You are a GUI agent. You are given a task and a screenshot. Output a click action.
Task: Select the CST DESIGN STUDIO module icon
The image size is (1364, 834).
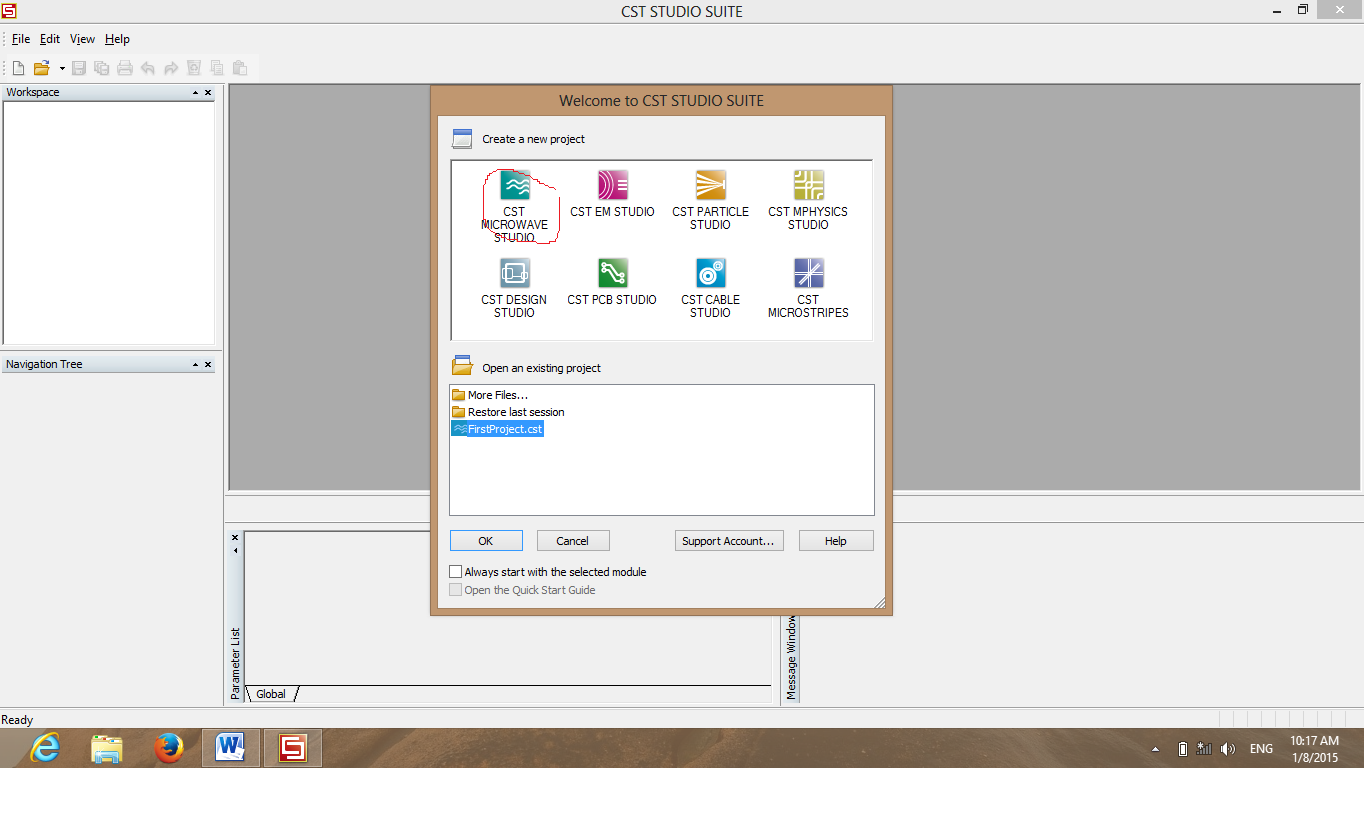pyautogui.click(x=514, y=273)
